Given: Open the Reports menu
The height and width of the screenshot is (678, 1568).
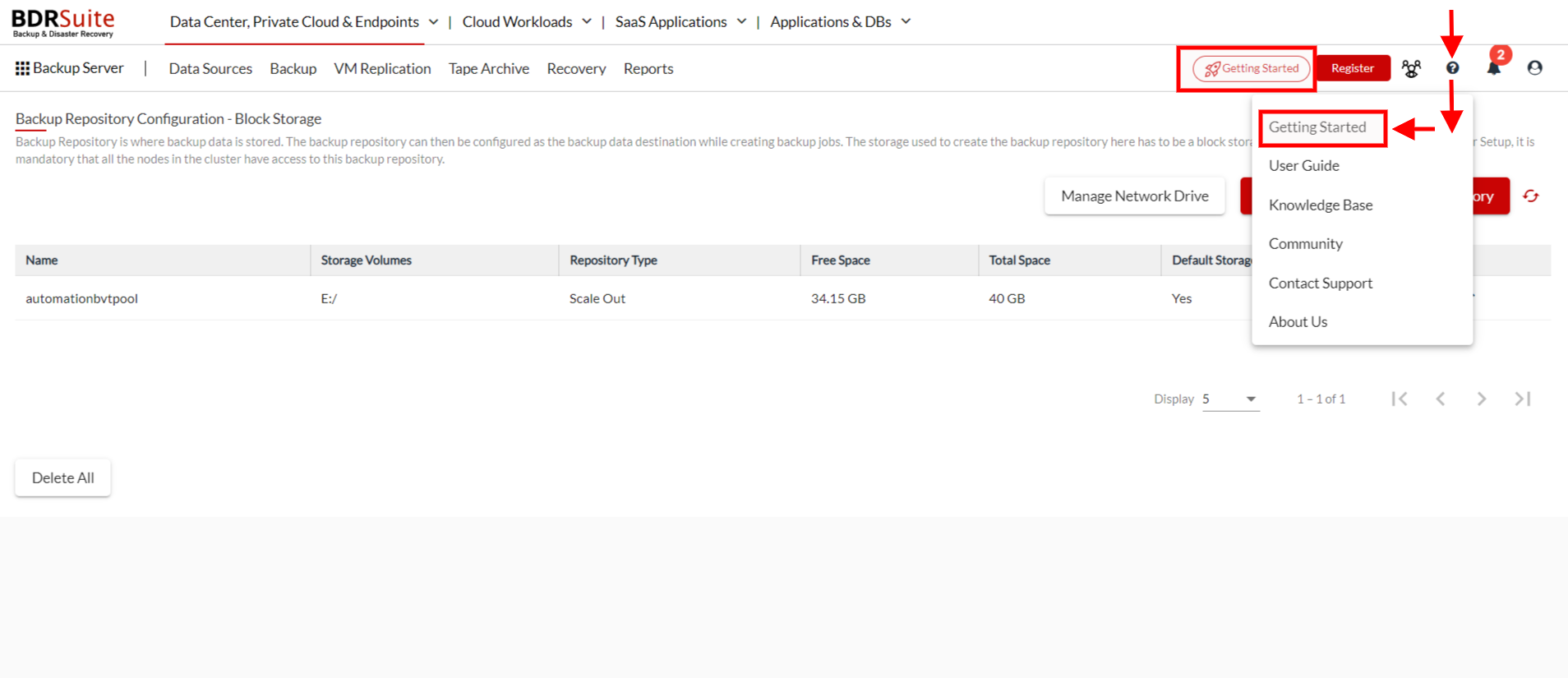Looking at the screenshot, I should [x=648, y=69].
